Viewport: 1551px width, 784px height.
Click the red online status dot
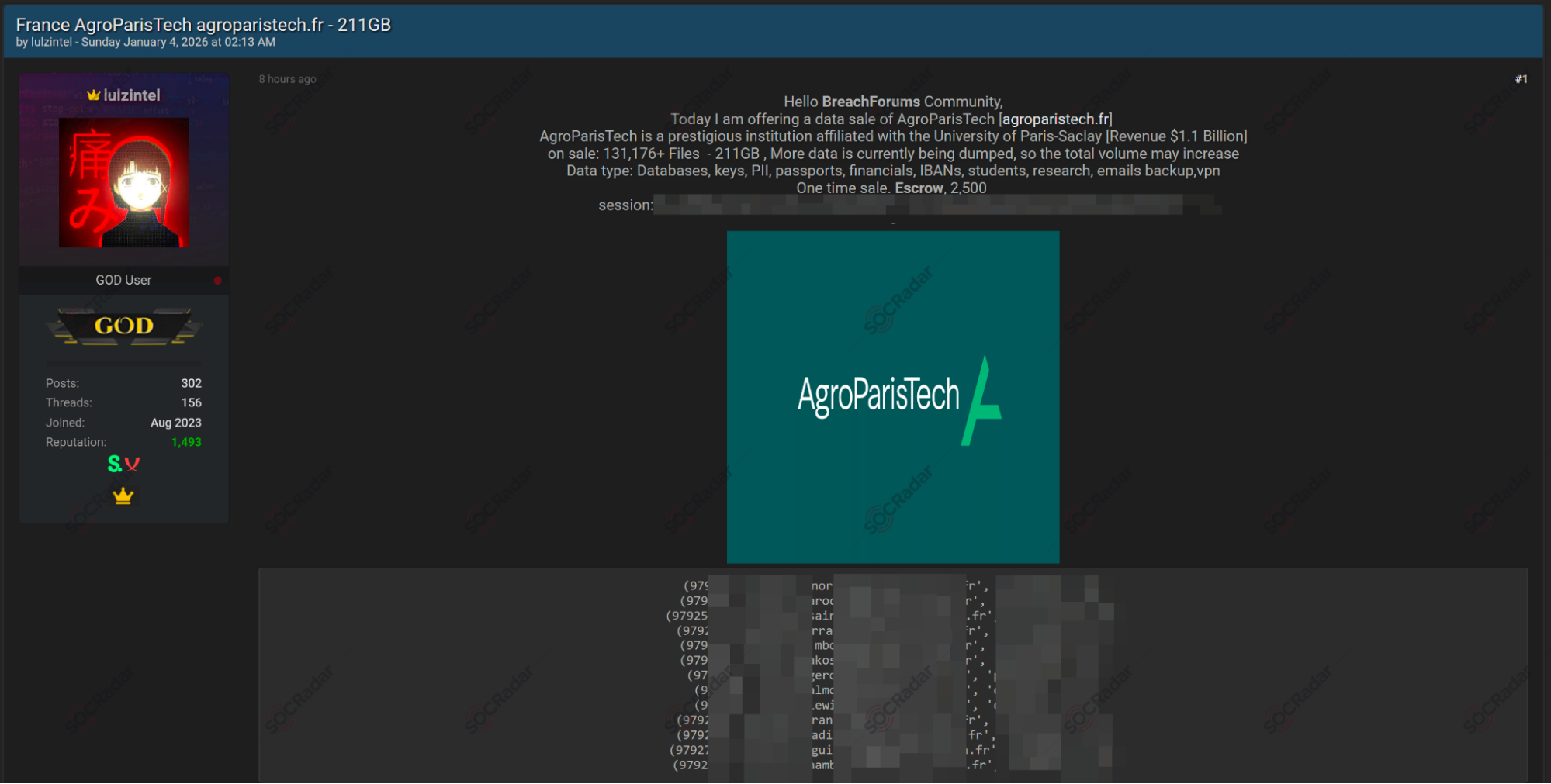pos(218,281)
